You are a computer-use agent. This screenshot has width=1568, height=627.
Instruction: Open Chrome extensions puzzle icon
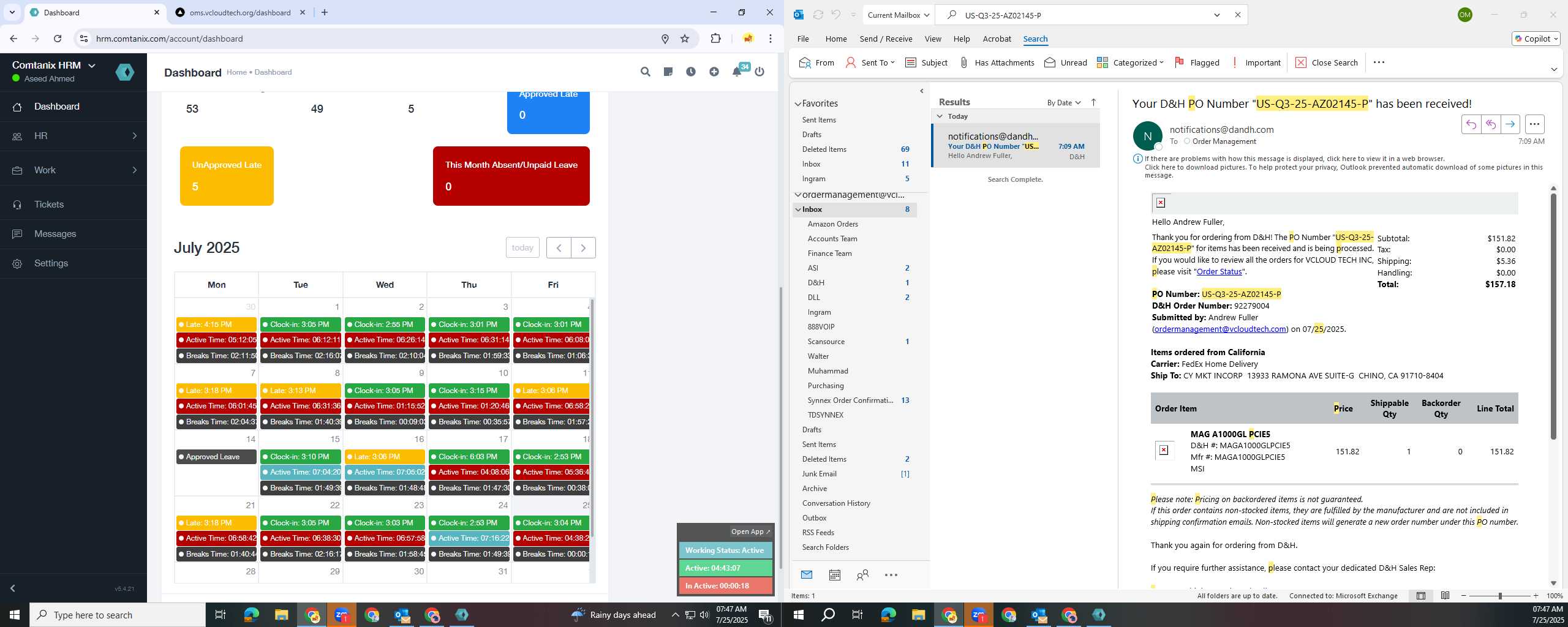(715, 39)
